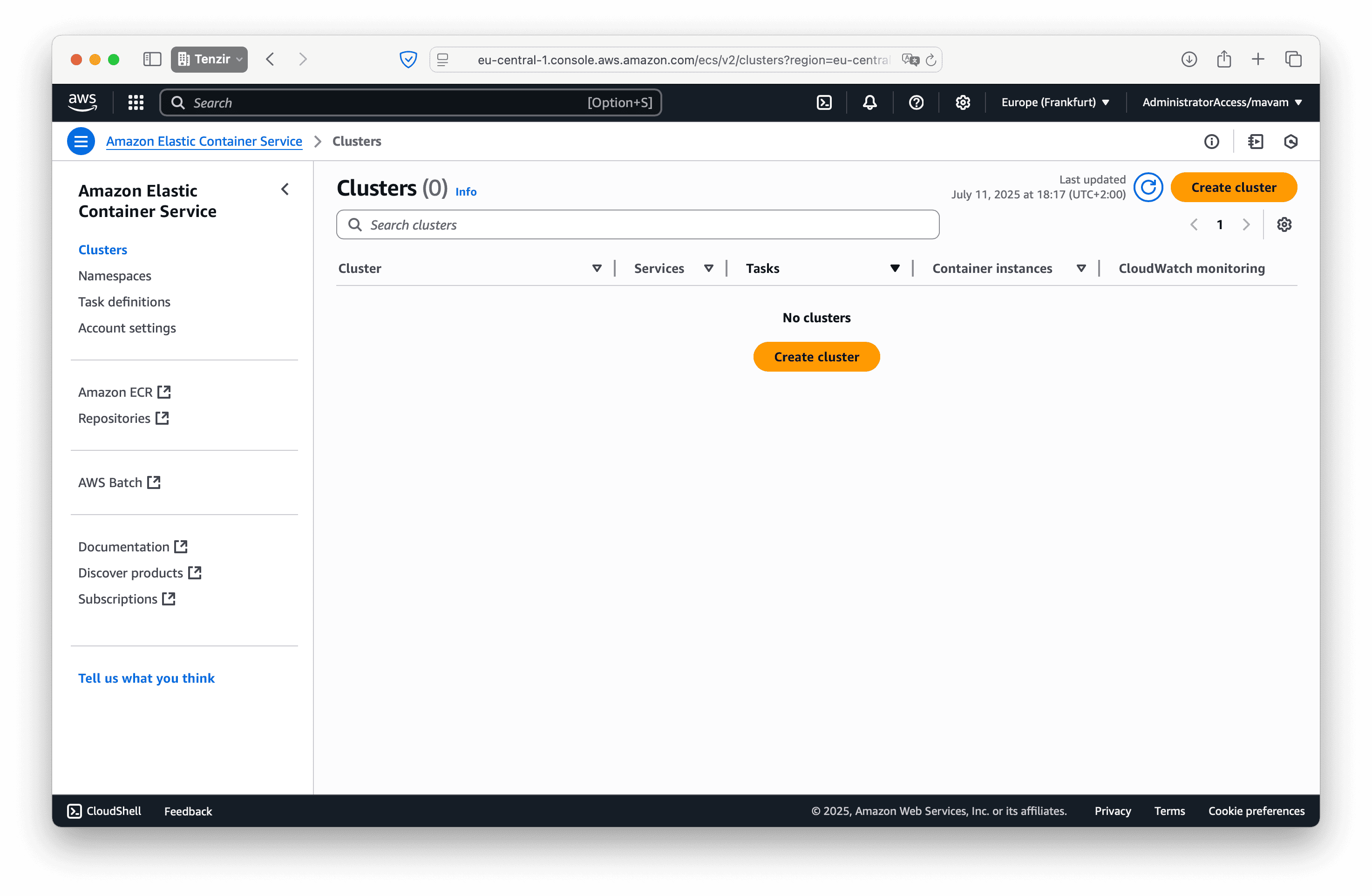This screenshot has height=896, width=1372.
Task: Open the help question mark icon
Action: tap(916, 102)
